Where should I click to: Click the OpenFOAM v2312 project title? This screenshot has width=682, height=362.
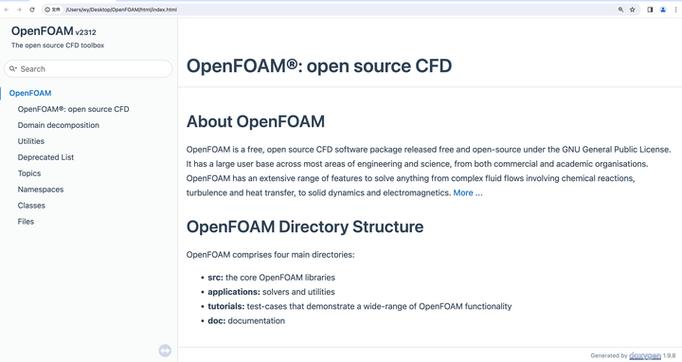[x=53, y=31]
